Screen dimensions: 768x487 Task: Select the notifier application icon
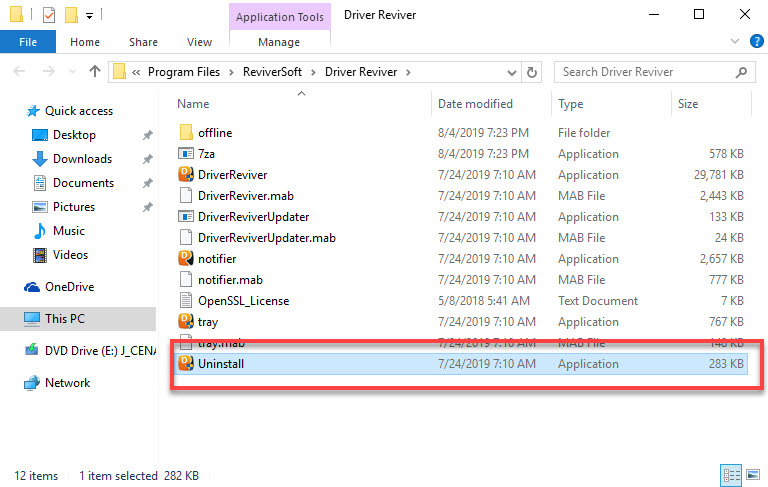point(186,258)
